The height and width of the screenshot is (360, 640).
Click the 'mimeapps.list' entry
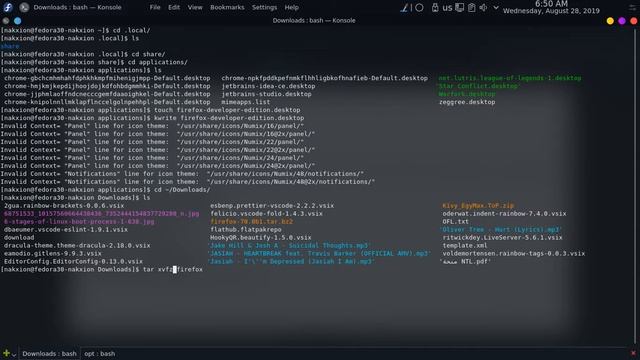click(x=246, y=102)
